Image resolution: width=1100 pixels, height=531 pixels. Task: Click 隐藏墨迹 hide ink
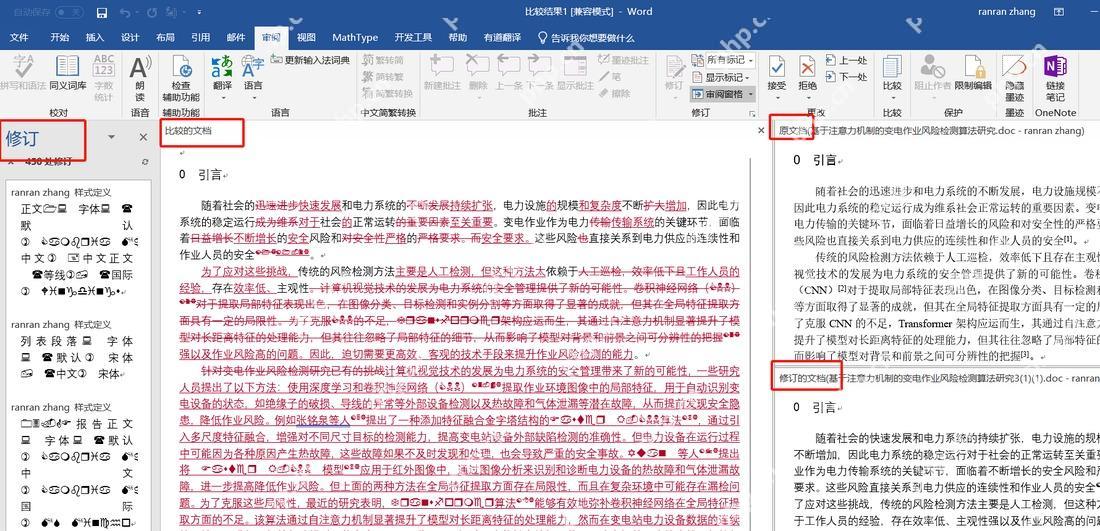coord(1014,77)
